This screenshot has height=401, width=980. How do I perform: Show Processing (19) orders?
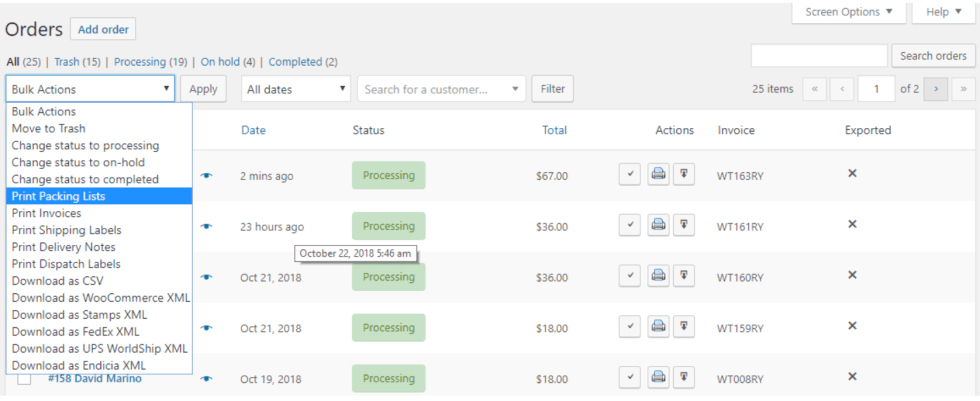tap(151, 62)
